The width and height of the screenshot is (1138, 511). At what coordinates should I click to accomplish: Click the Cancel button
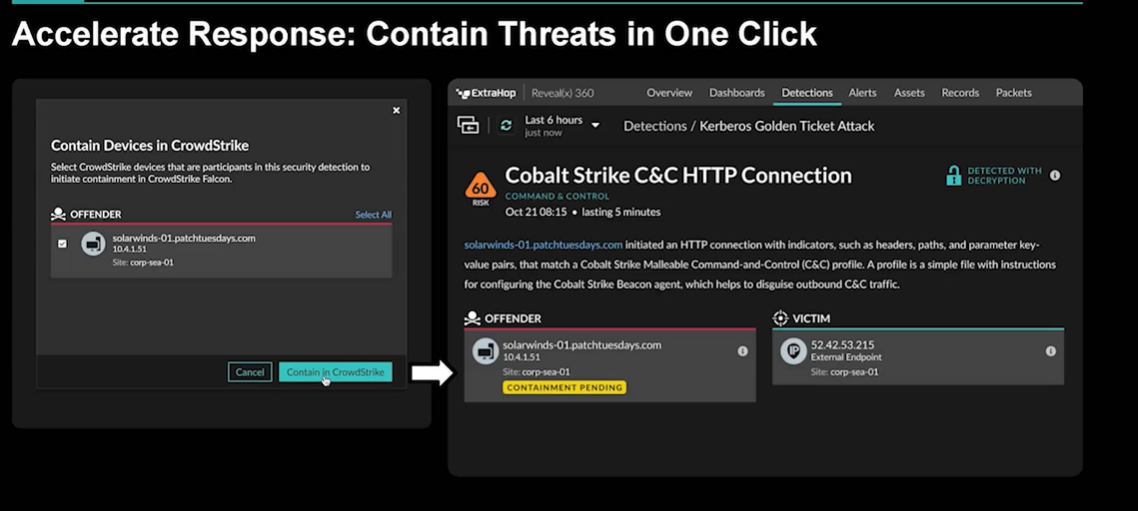(250, 372)
